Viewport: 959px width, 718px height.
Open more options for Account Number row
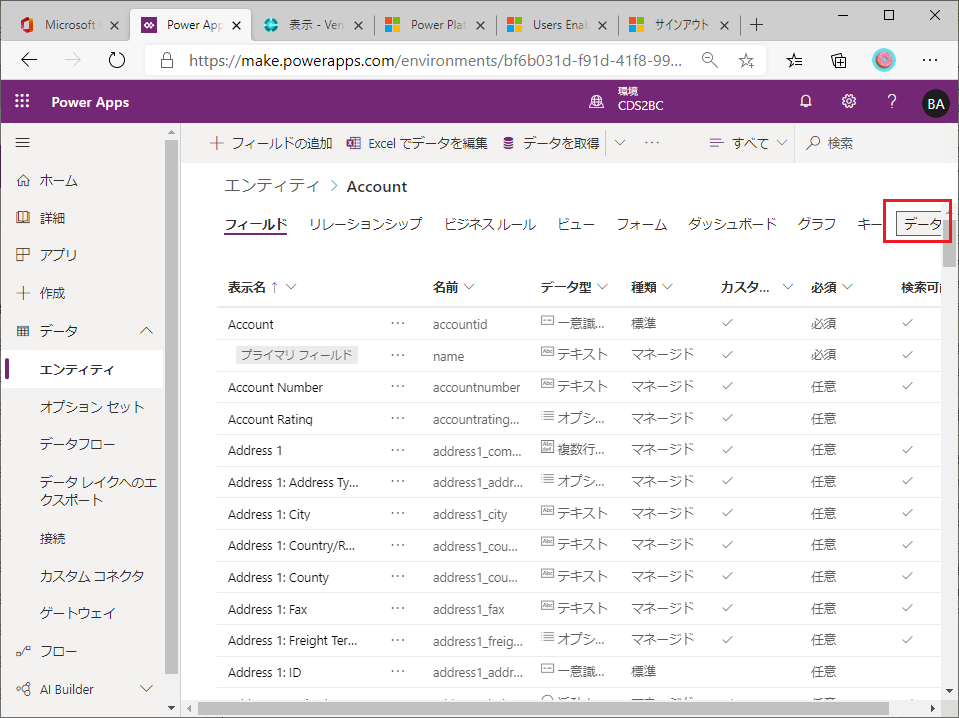(398, 387)
